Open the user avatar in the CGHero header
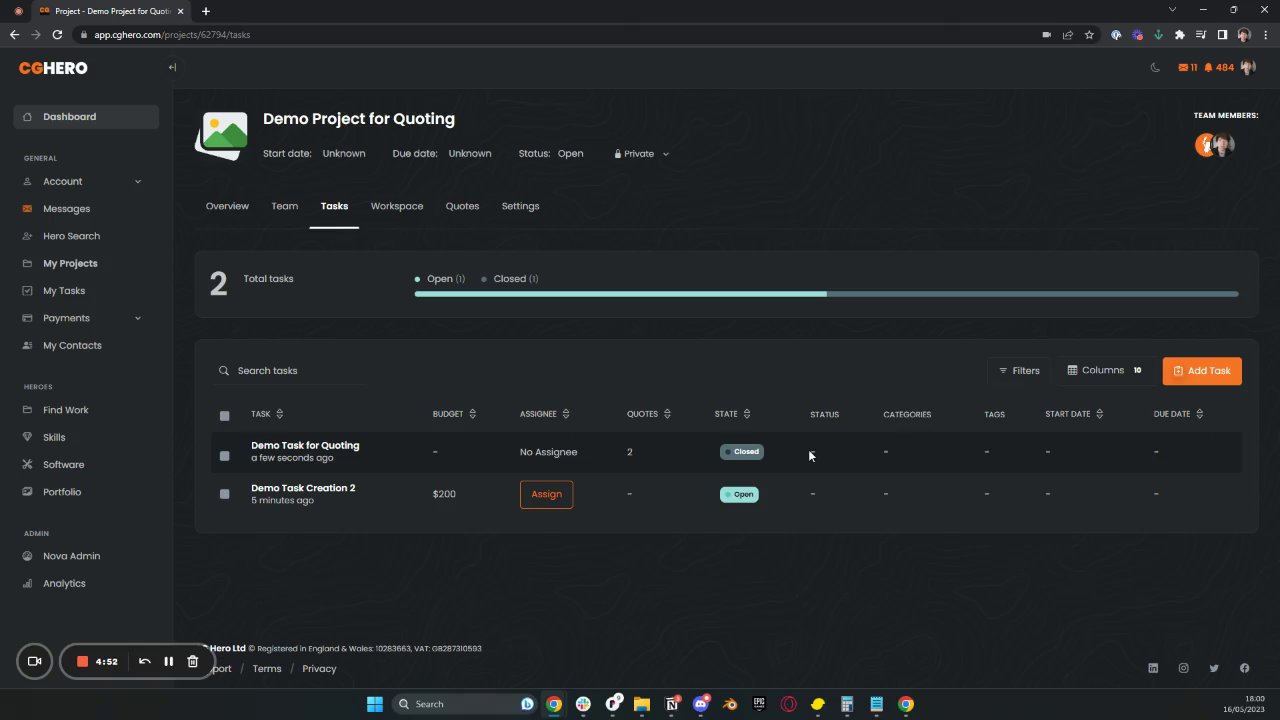The width and height of the screenshot is (1280, 720). (1248, 68)
